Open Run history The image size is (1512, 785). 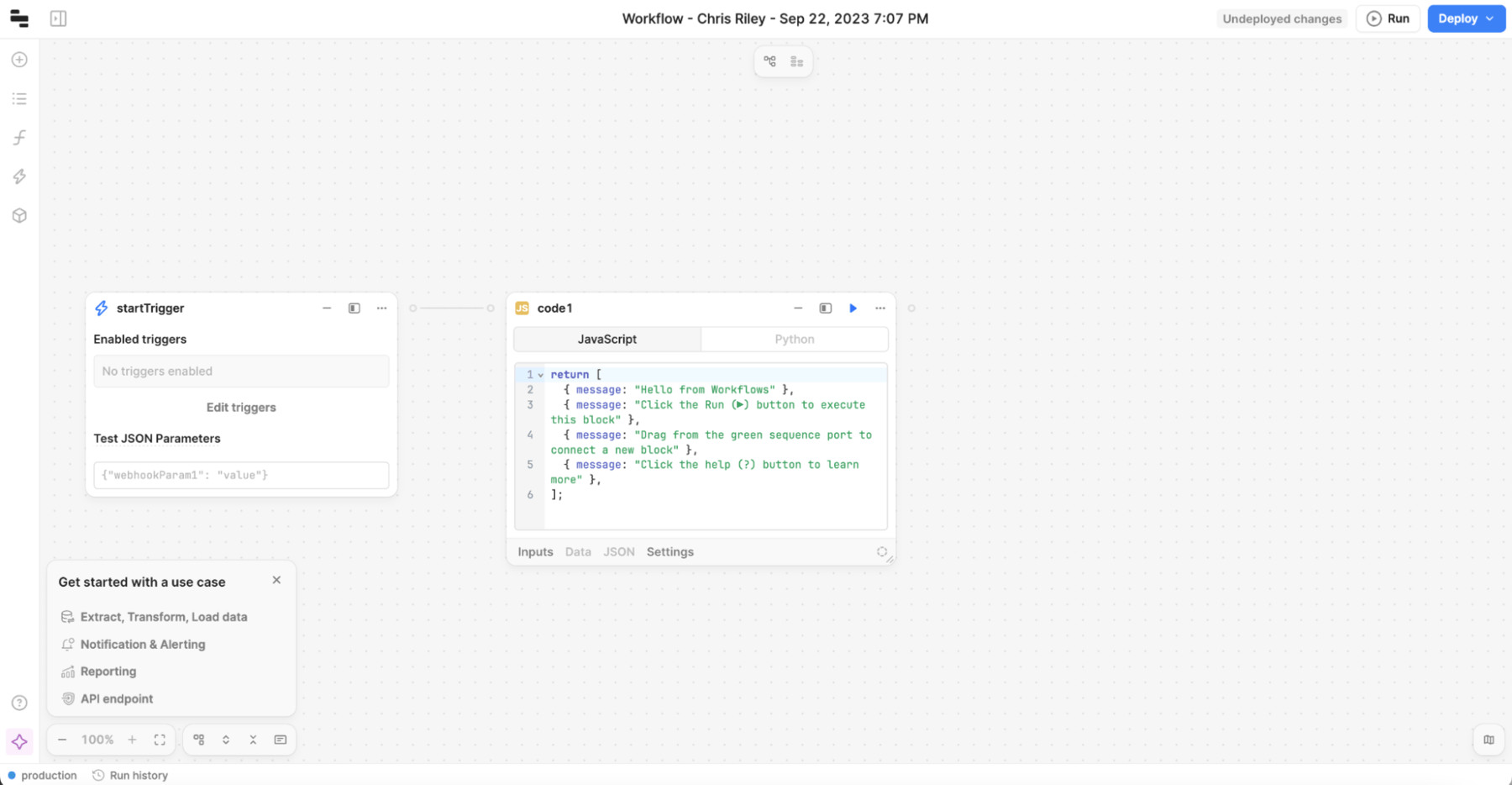130,776
